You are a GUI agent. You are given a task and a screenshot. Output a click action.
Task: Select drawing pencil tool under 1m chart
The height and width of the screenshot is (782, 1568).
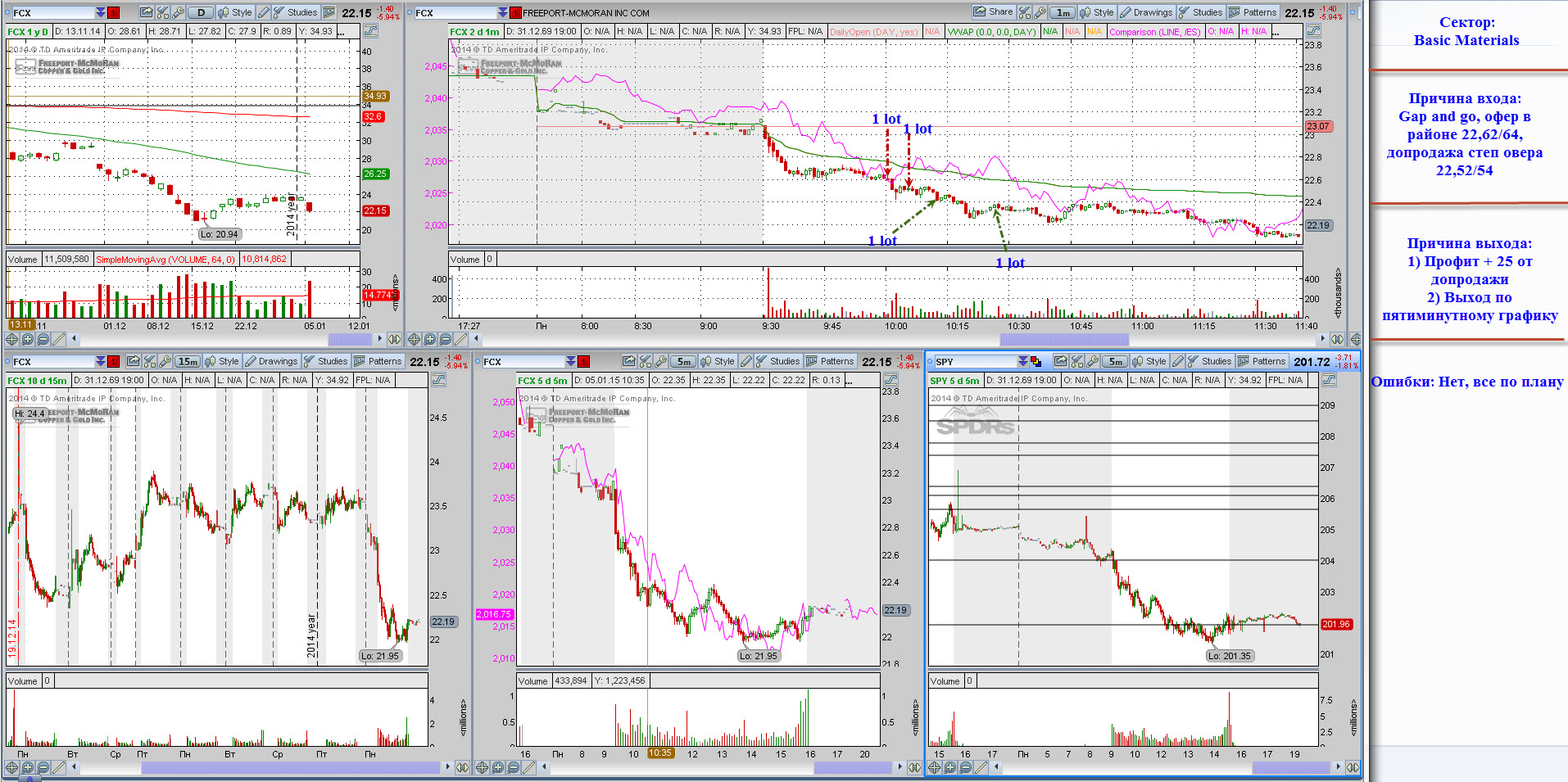tap(460, 339)
